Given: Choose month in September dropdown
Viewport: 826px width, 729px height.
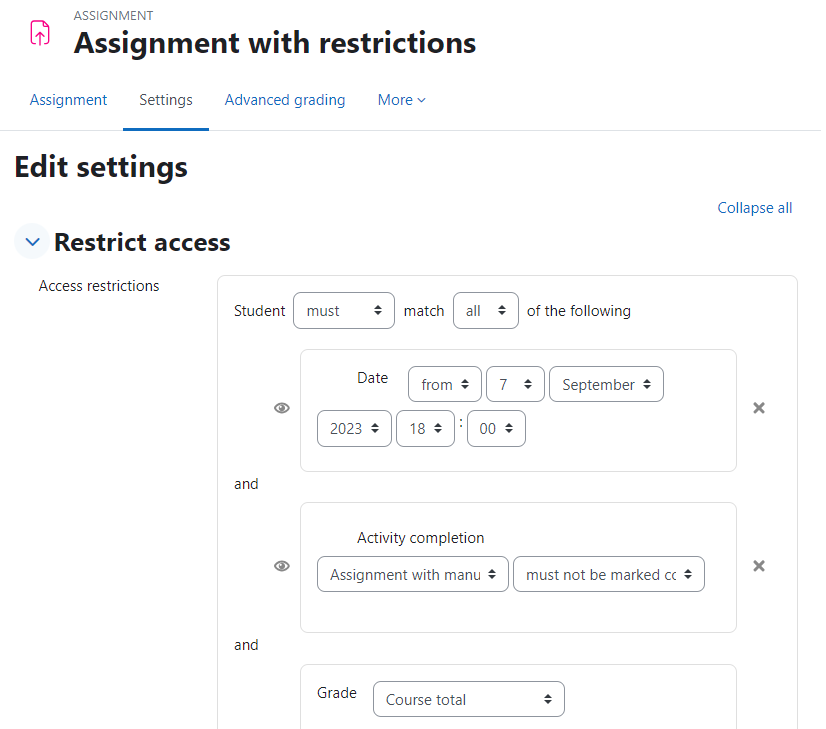Looking at the screenshot, I should pos(606,385).
